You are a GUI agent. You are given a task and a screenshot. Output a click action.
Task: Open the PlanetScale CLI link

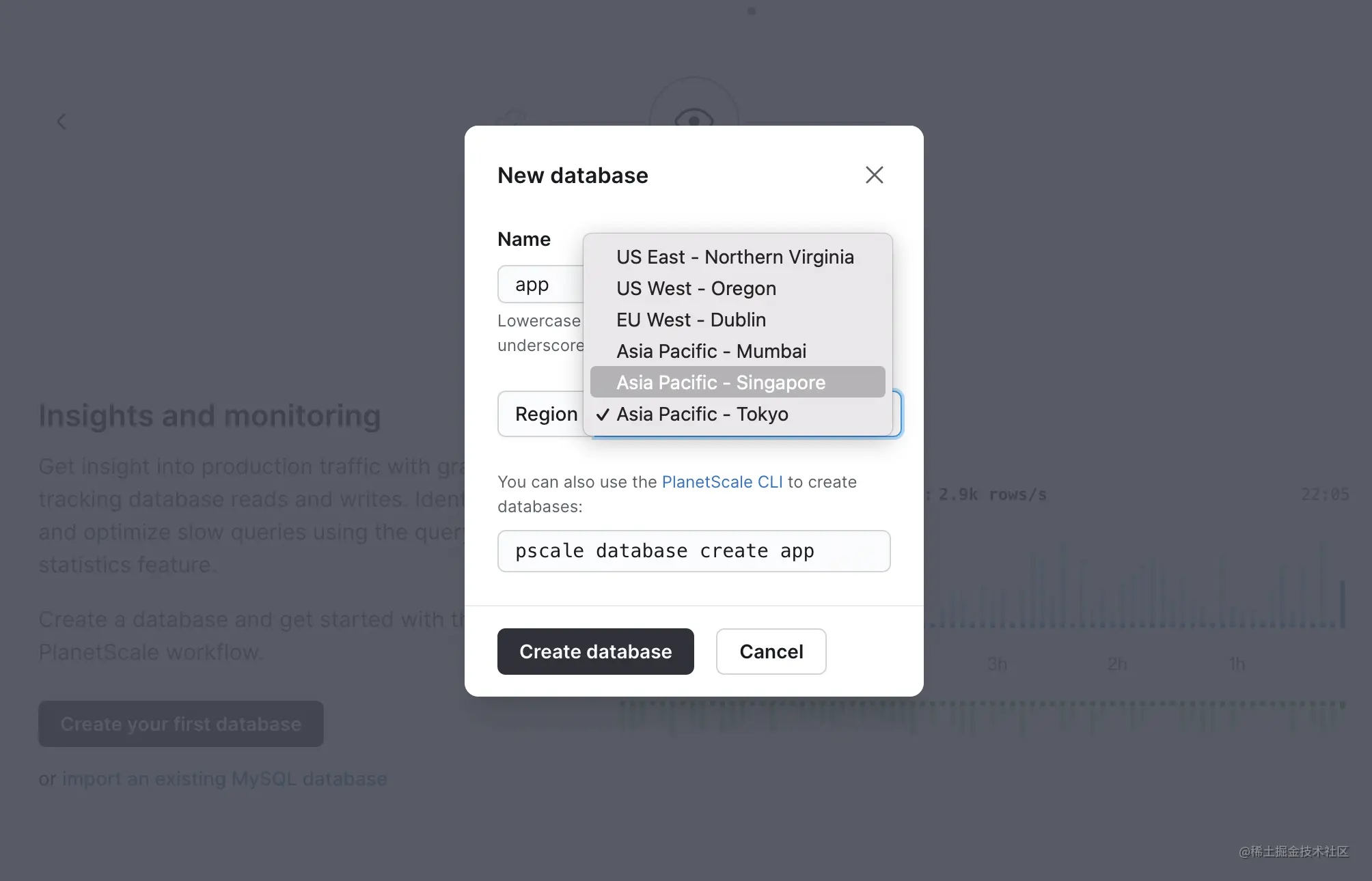click(x=722, y=482)
